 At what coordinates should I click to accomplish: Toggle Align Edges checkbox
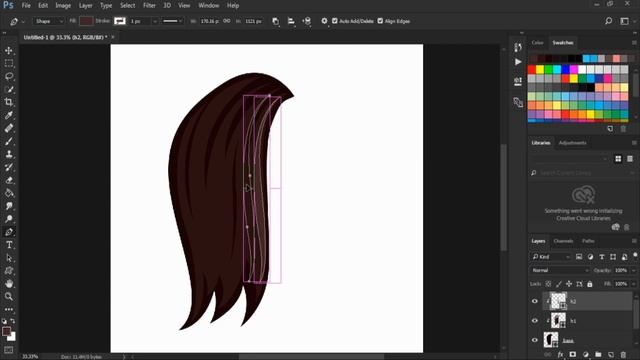tap(380, 21)
